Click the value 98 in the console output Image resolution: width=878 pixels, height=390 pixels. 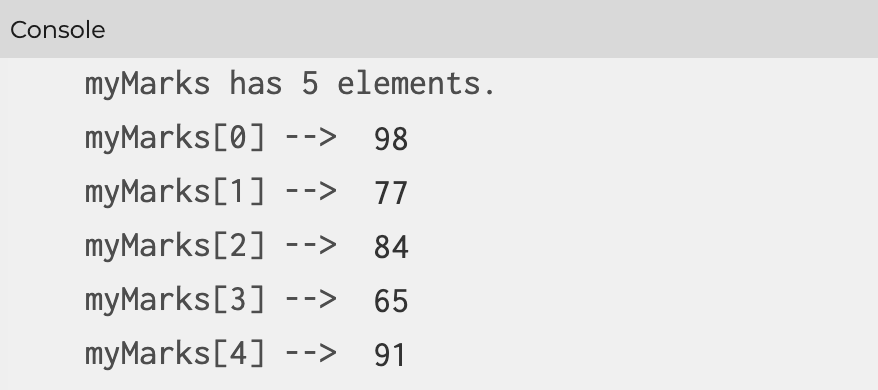tap(391, 139)
